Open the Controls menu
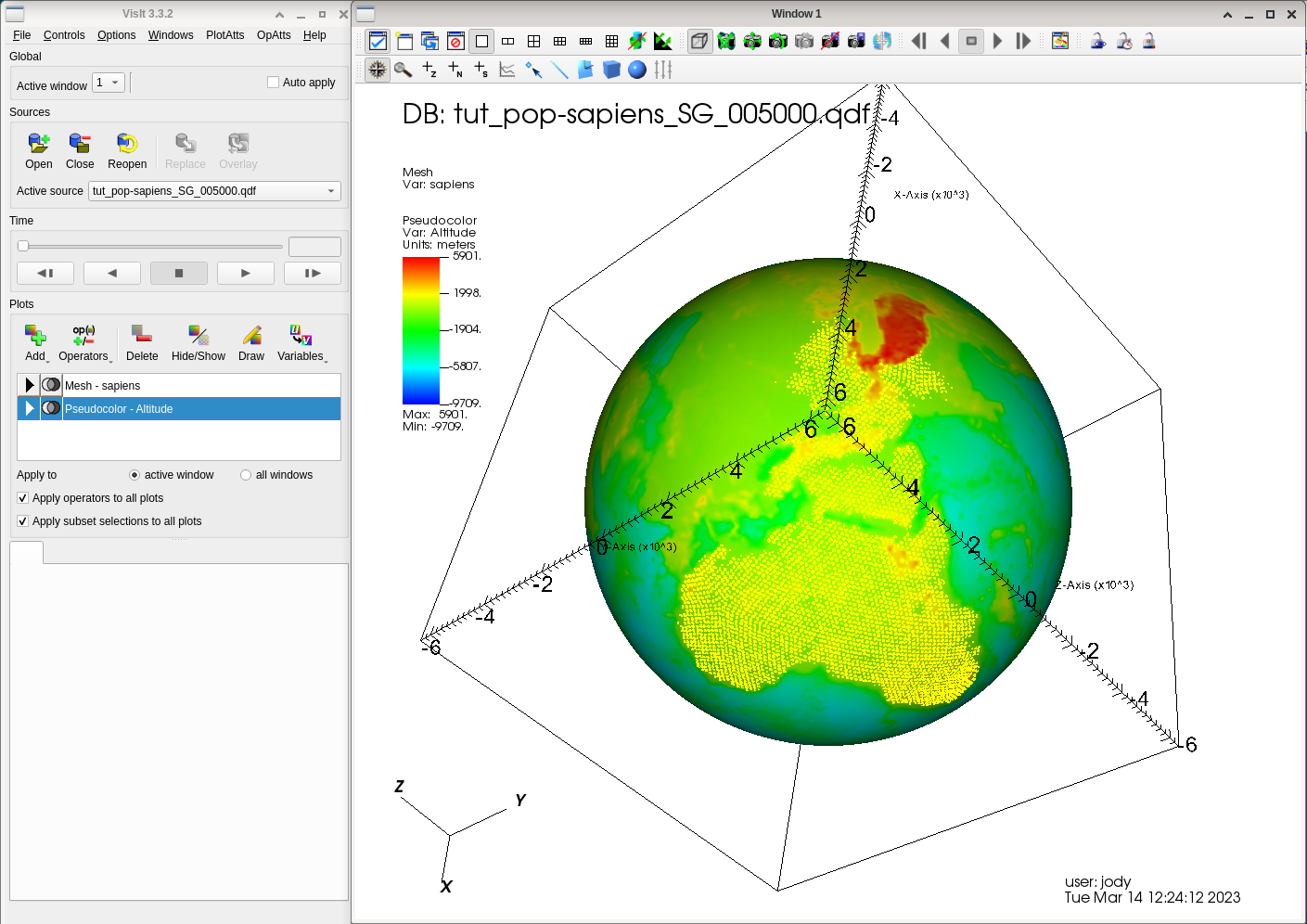Image resolution: width=1307 pixels, height=924 pixels. click(x=64, y=35)
